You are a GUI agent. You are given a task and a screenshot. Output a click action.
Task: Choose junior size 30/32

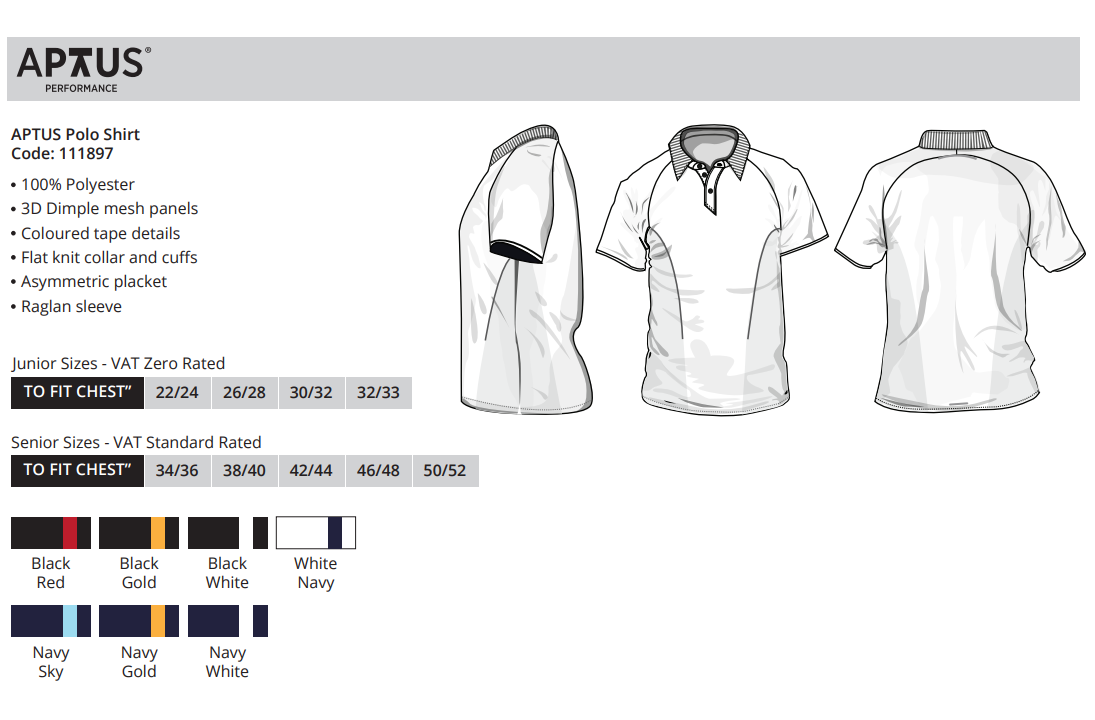pos(311,392)
